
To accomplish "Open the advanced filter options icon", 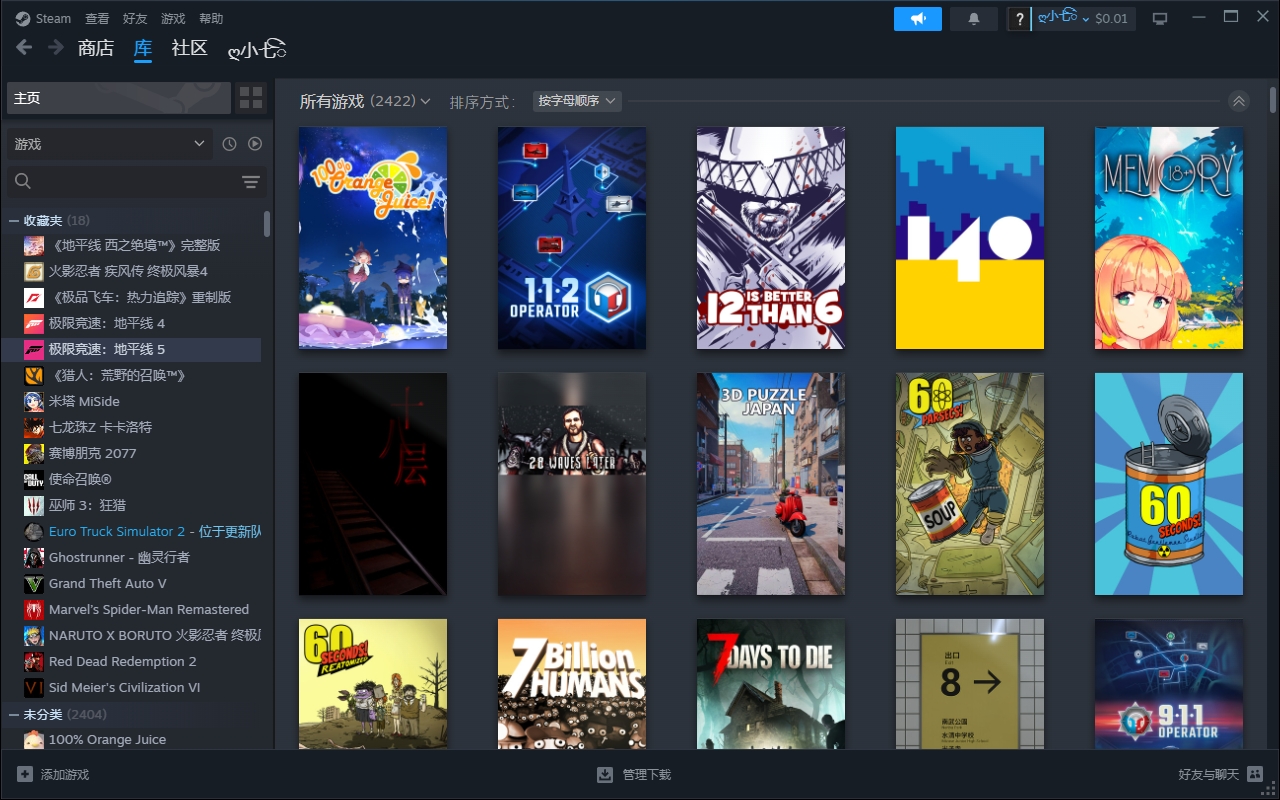I will point(250,181).
